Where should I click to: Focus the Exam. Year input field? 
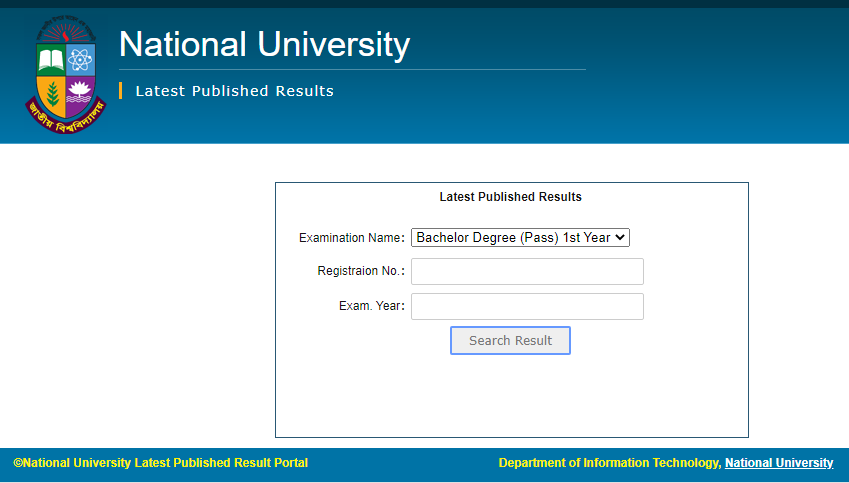tap(527, 306)
